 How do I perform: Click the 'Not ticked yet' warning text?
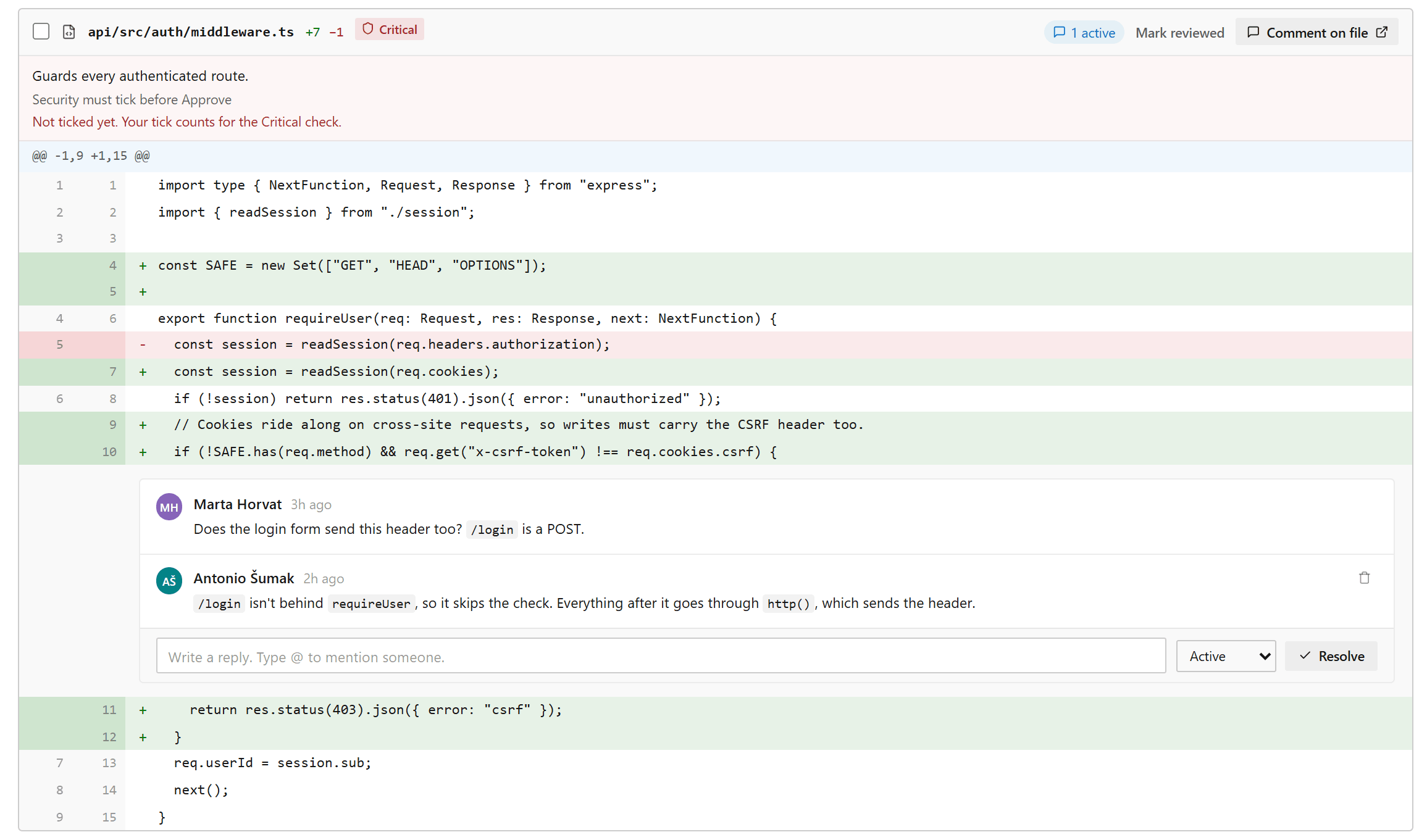tap(186, 122)
